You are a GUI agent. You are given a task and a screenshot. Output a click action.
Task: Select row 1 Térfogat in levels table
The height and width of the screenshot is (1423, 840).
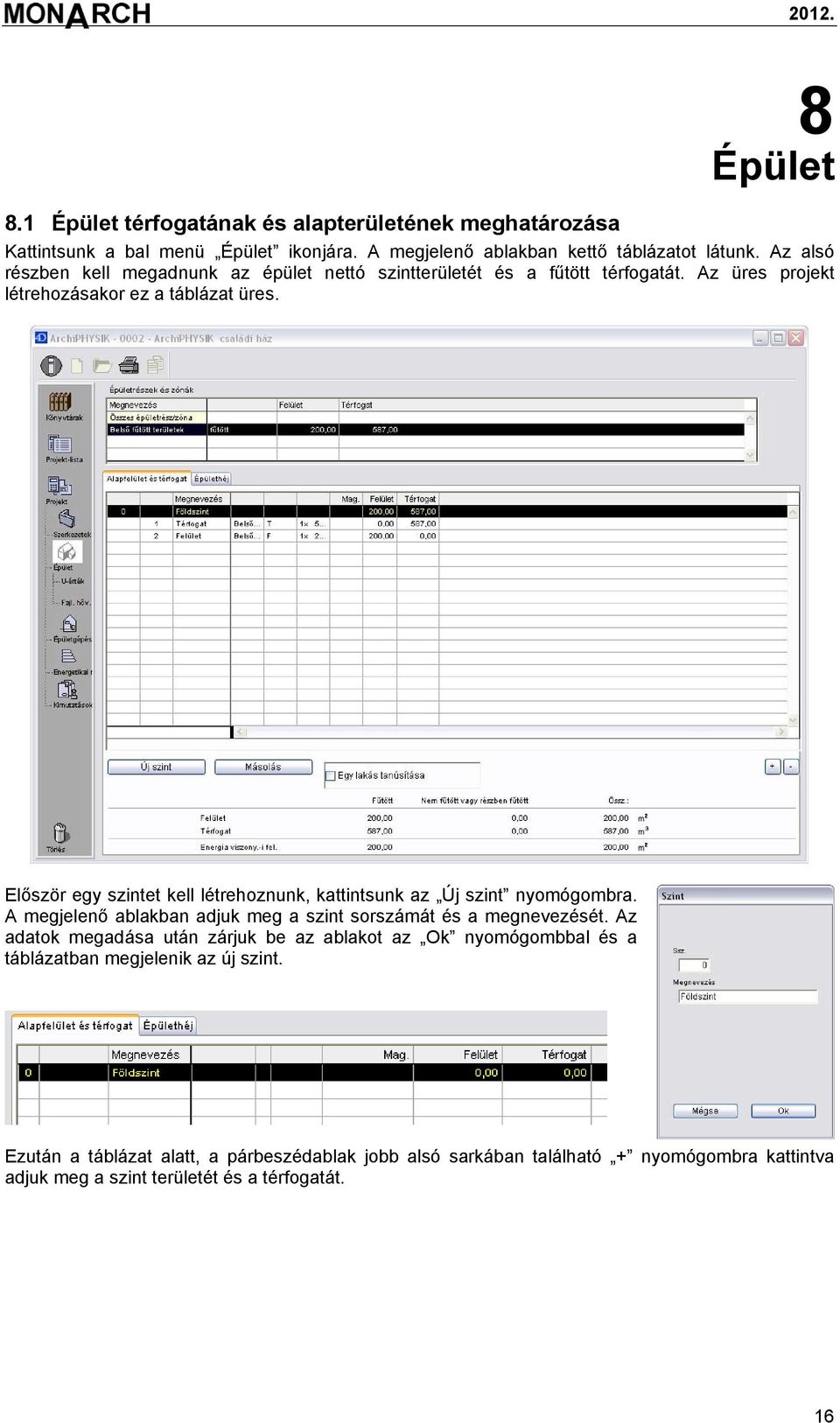pos(446,523)
